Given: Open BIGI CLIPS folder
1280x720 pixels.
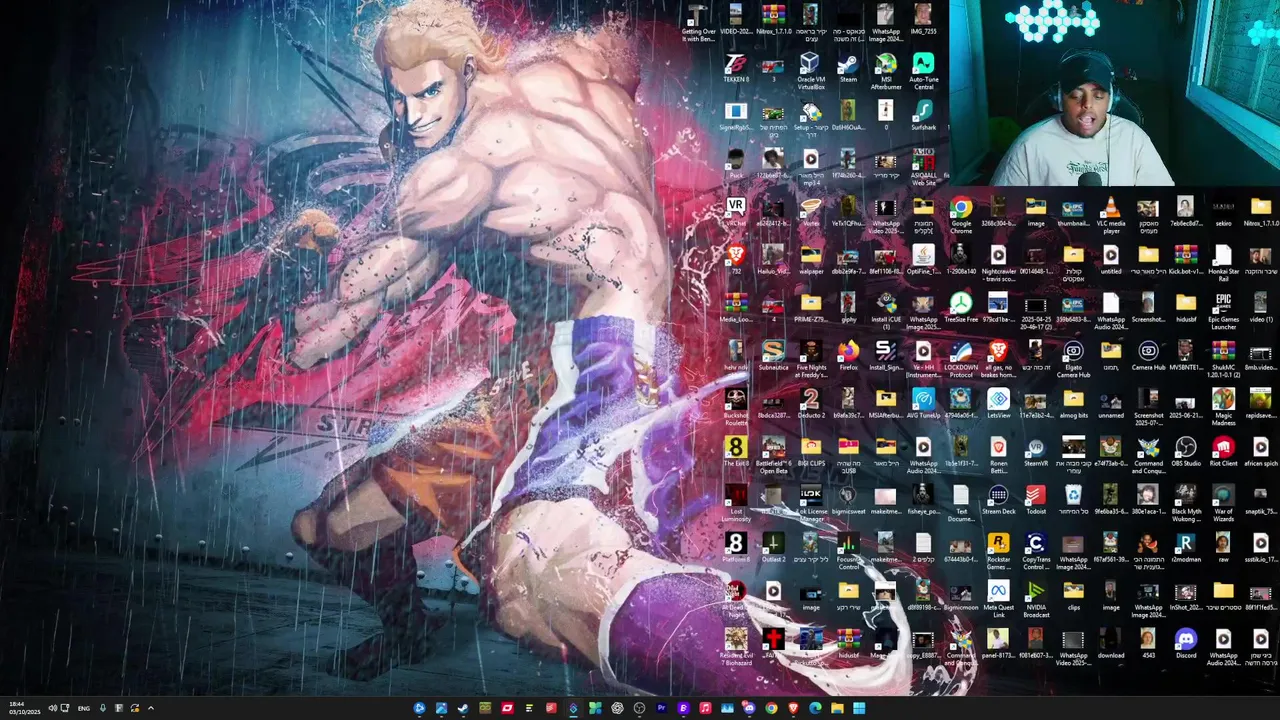Looking at the screenshot, I should [811, 452].
